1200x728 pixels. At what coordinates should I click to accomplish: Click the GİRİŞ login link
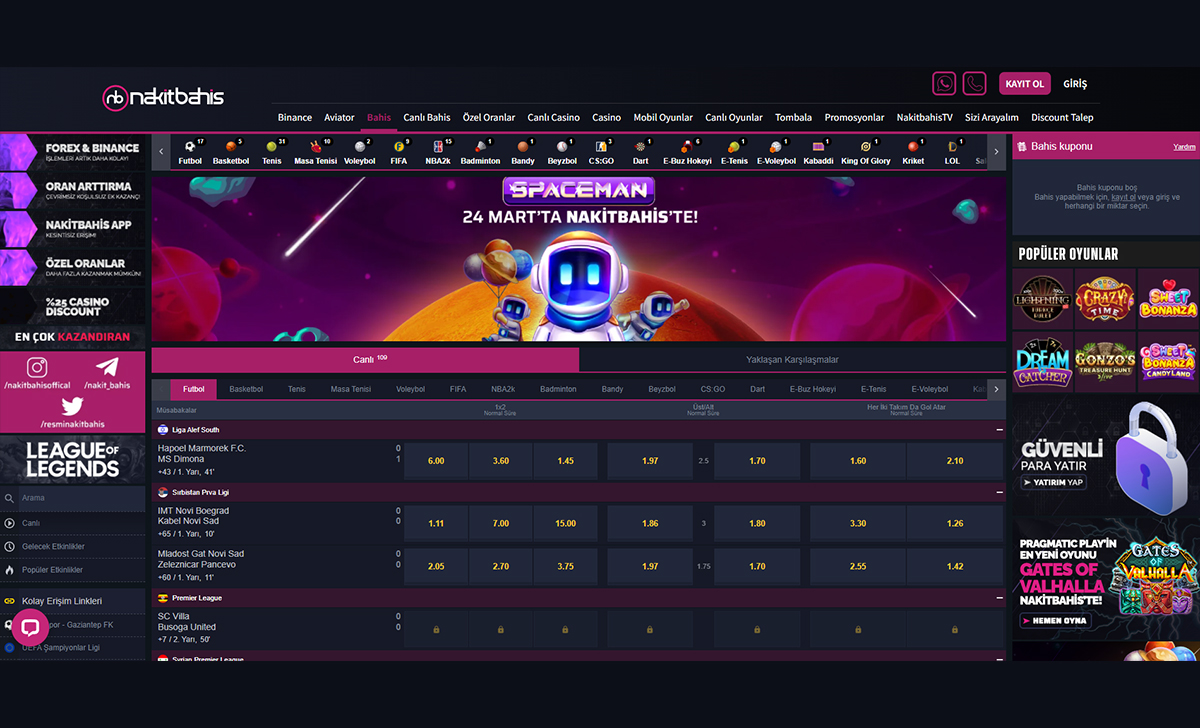[1075, 84]
